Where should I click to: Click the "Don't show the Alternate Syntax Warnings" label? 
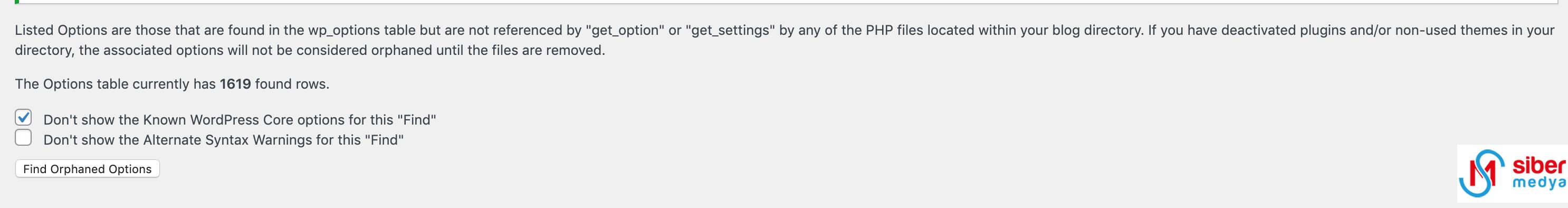pyautogui.click(x=223, y=140)
